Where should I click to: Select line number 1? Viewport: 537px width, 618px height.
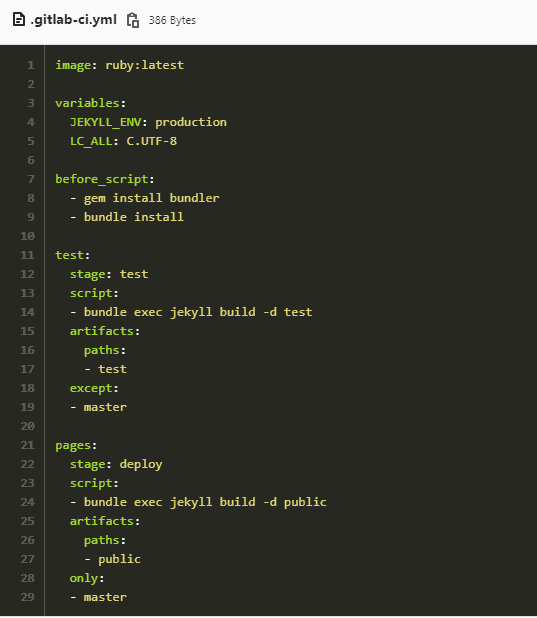pyautogui.click(x=31, y=65)
